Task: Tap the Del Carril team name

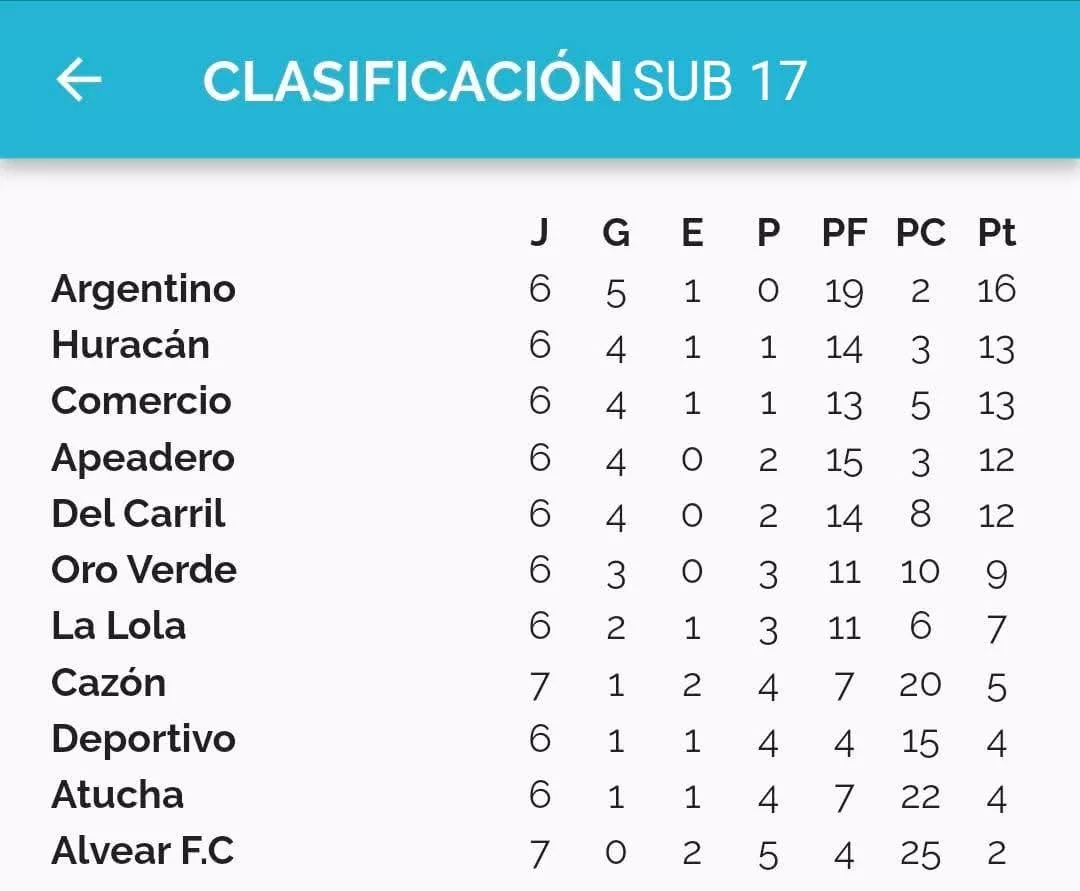Action: [x=138, y=514]
